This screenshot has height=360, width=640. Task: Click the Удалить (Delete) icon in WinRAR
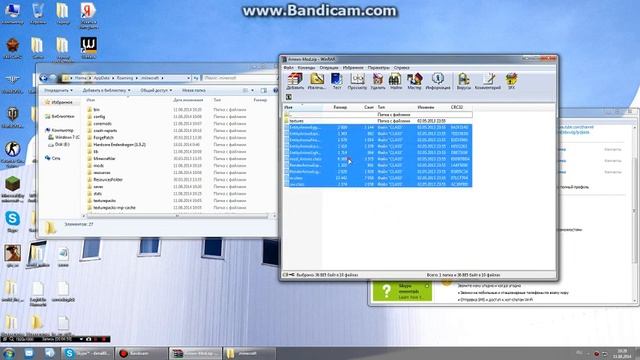tap(378, 81)
